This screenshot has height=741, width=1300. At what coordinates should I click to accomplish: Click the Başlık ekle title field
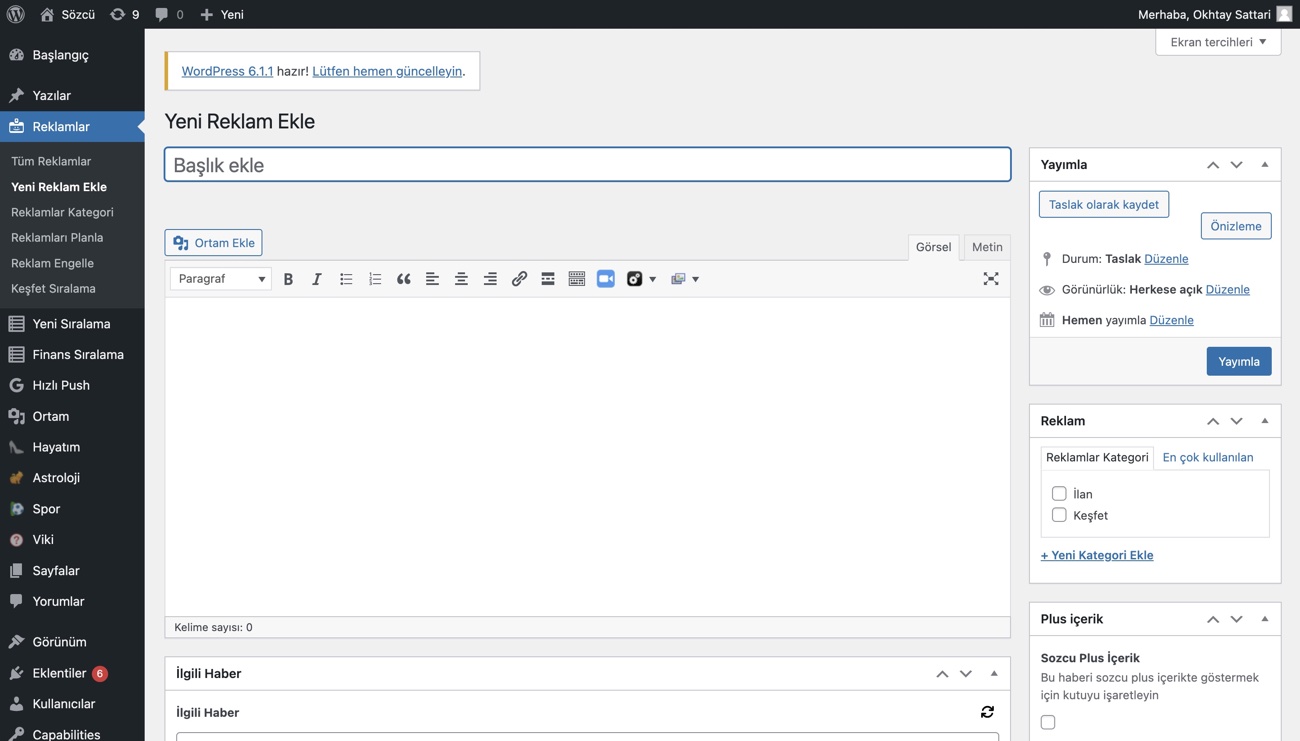coord(587,165)
